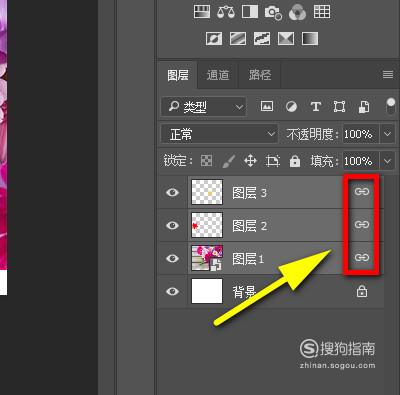Screen dimensions: 400x395
Task: Lock artboard auto-nesting icon
Action: [x=272, y=161]
